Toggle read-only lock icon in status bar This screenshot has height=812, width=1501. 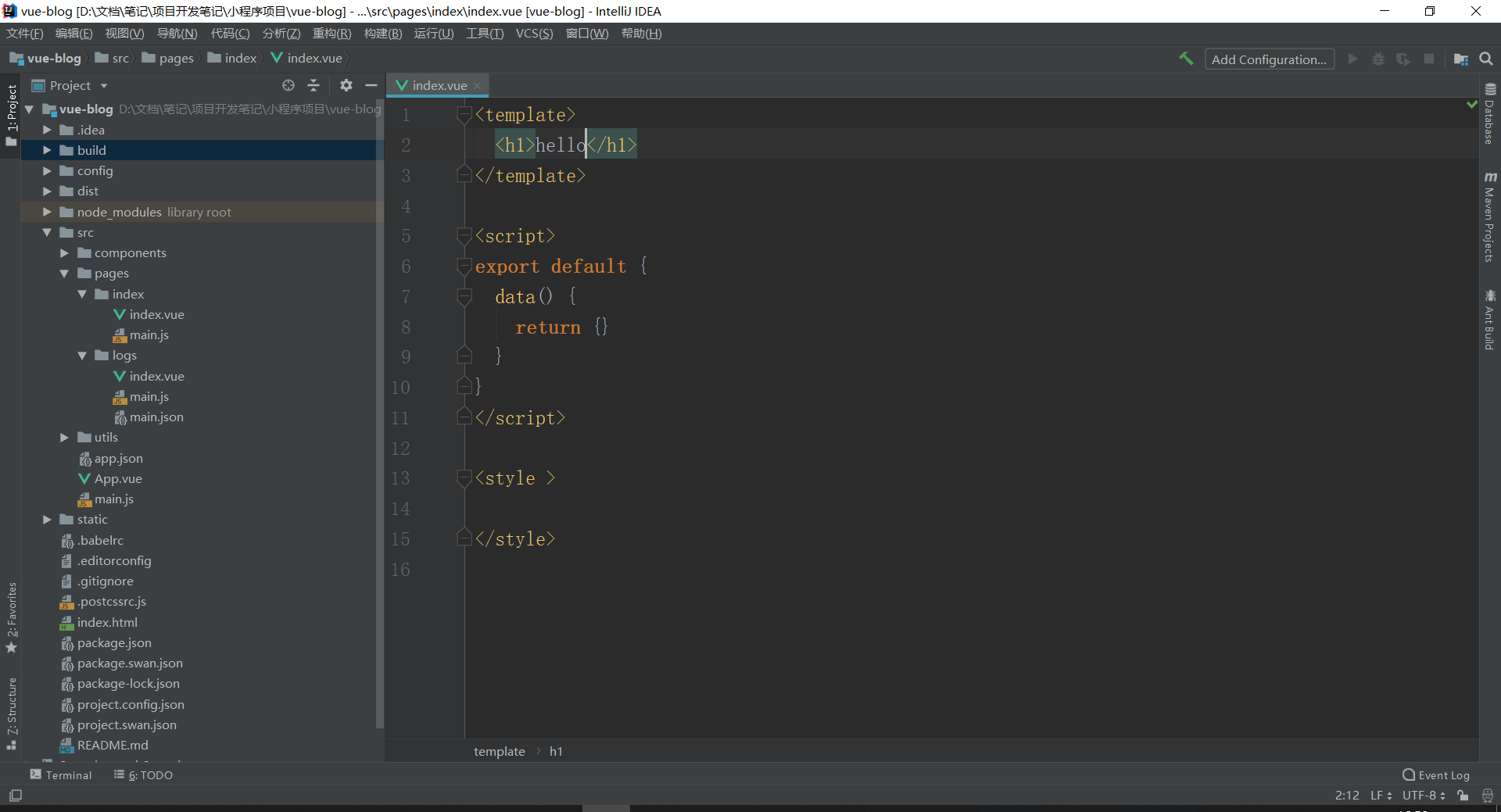pos(1463,796)
